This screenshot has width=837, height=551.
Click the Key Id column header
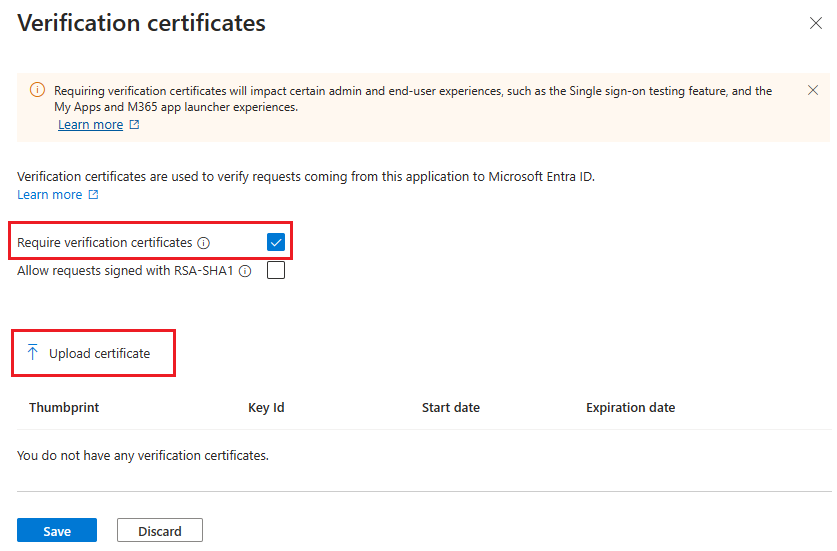266,408
